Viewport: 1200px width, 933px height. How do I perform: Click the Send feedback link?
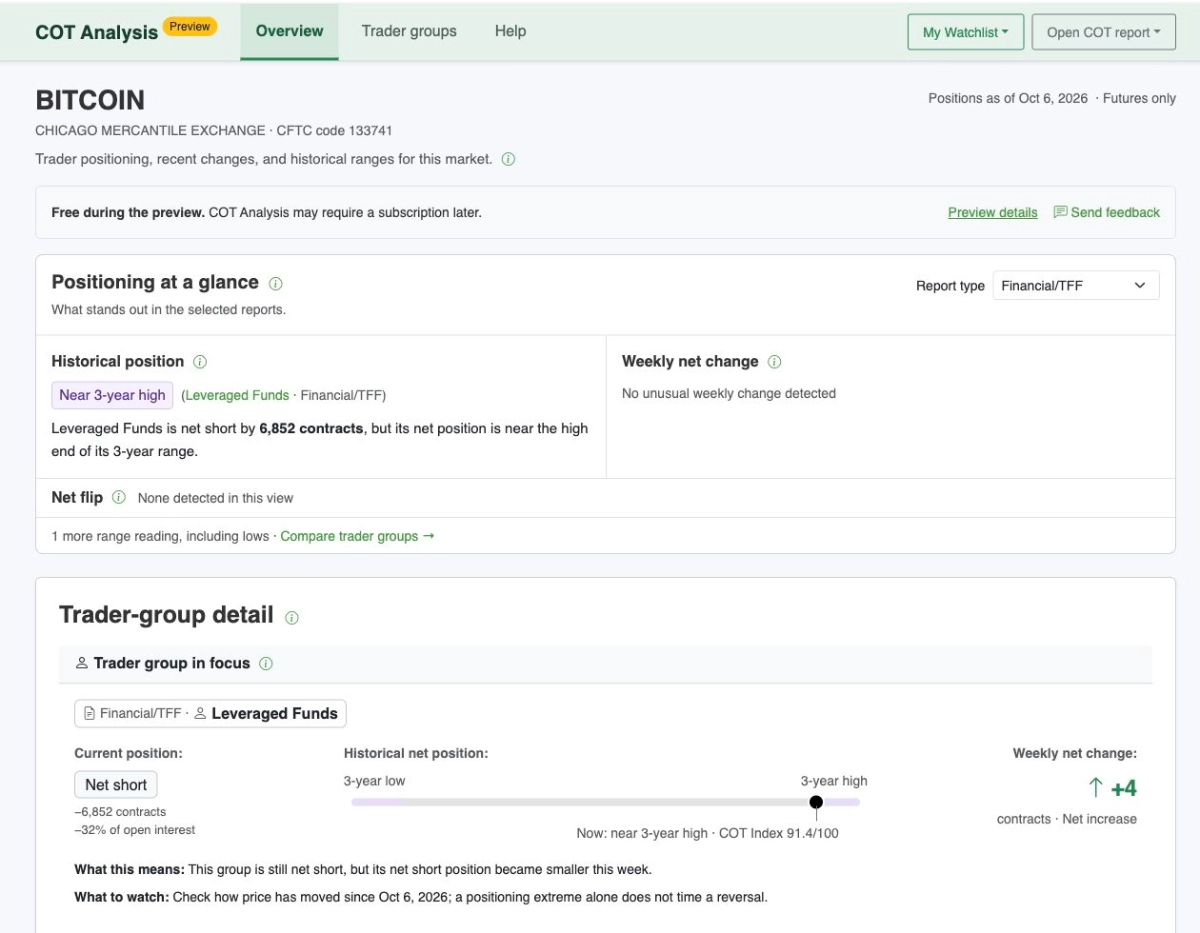(1107, 212)
